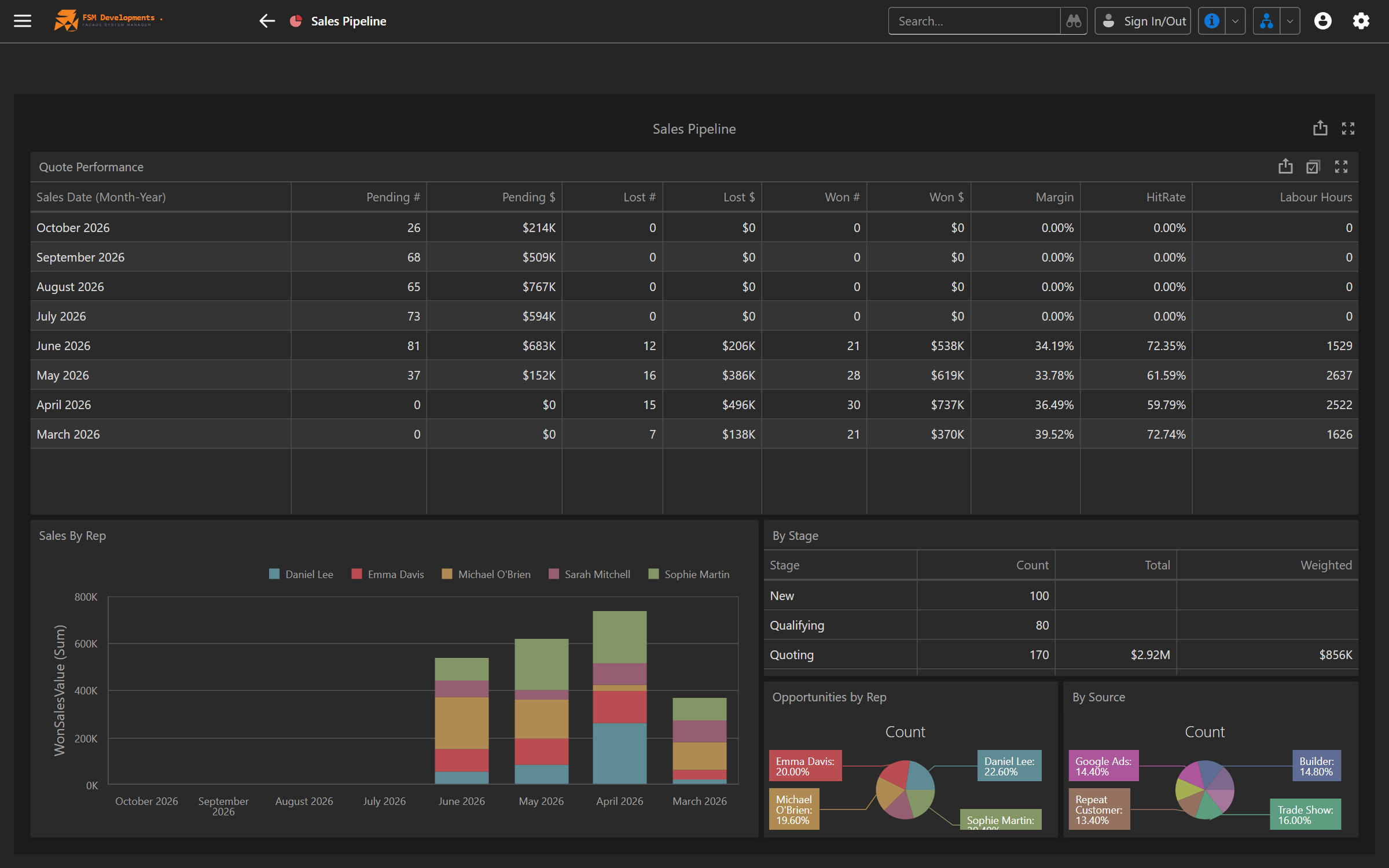Select the Qualifying stage row

(1061, 625)
